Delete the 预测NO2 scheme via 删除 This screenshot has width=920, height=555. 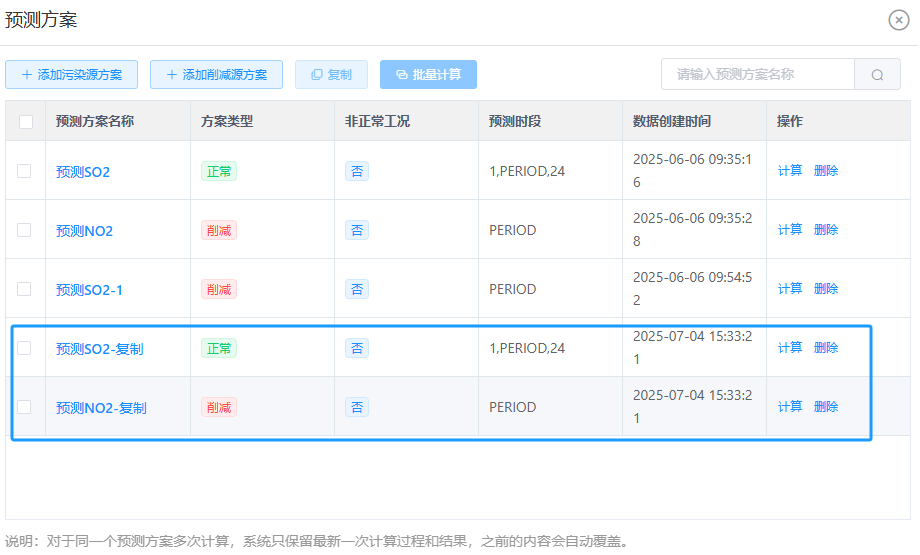[826, 229]
